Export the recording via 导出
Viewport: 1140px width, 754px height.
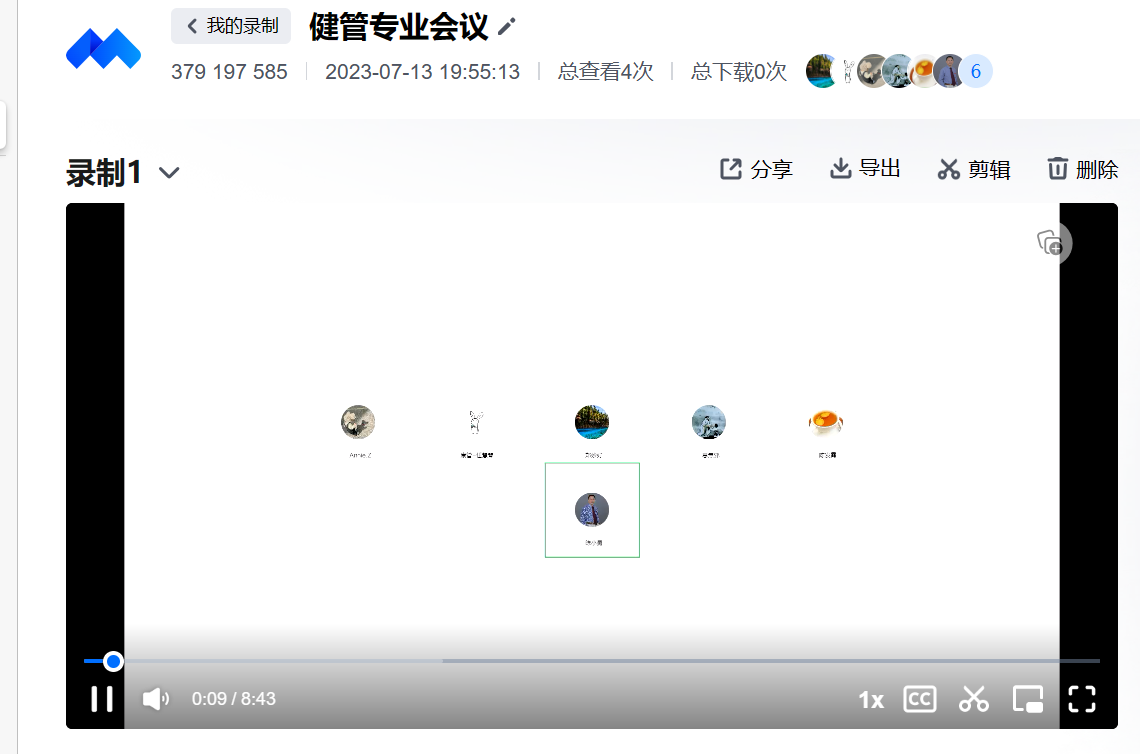pos(865,169)
